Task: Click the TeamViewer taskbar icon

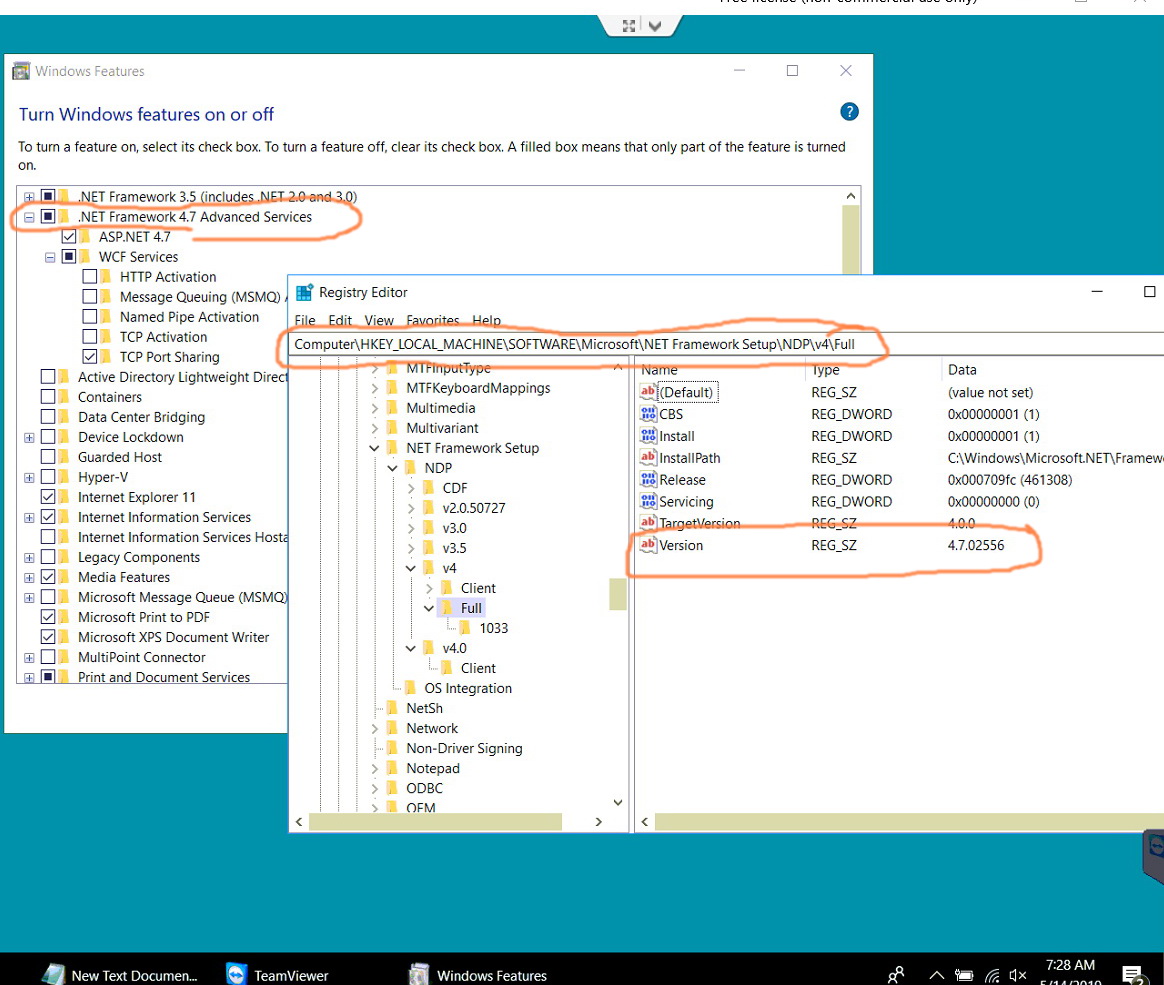Action: click(236, 974)
